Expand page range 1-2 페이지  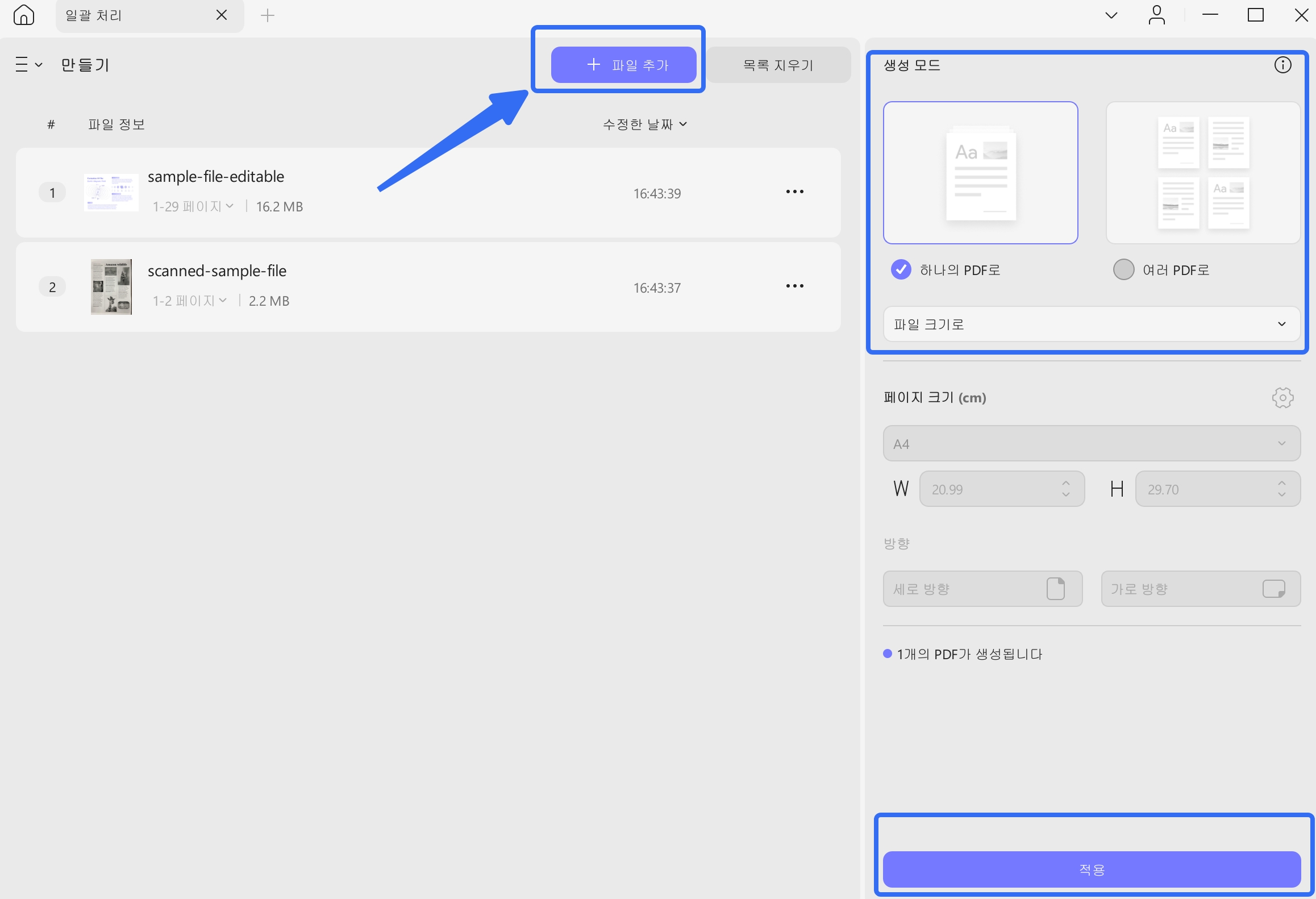(190, 301)
